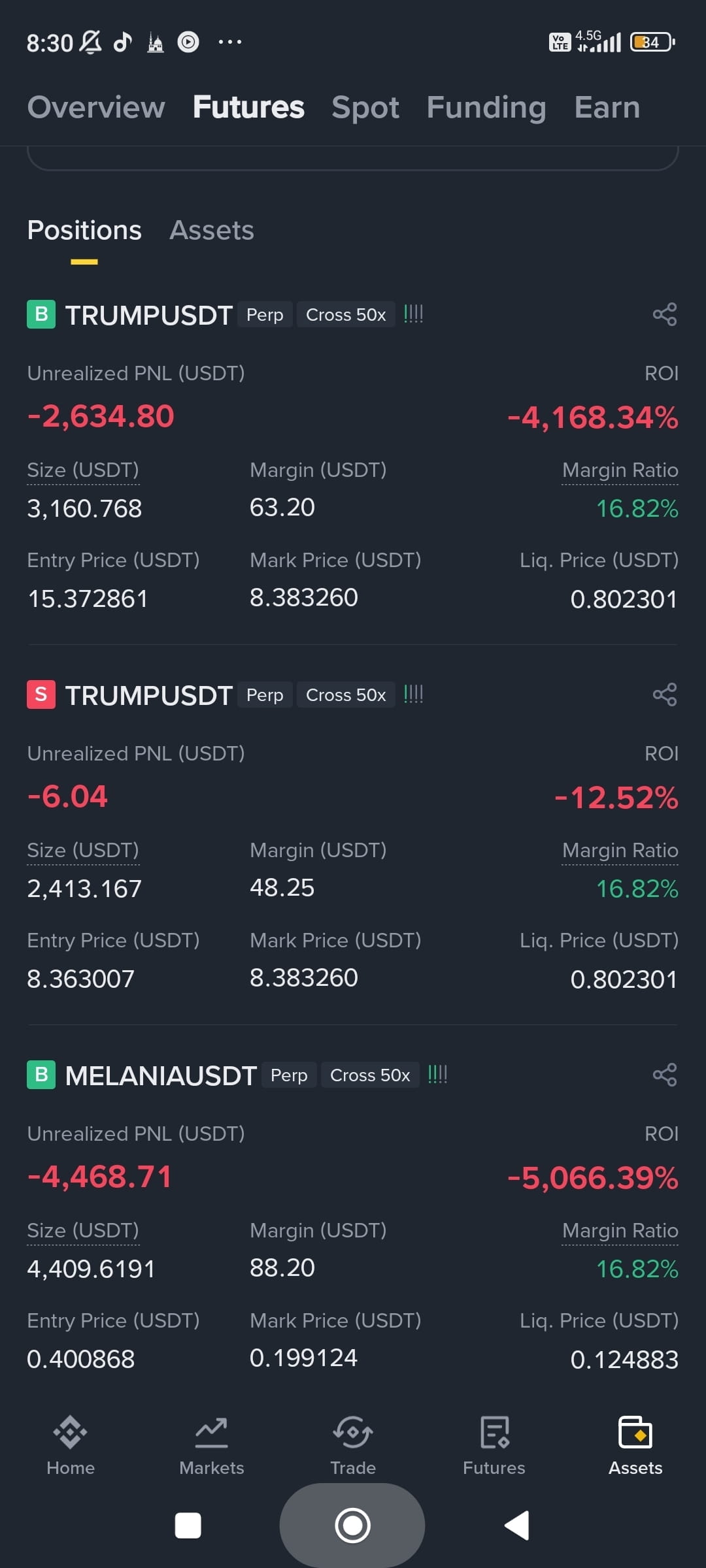The height and width of the screenshot is (1568, 706).
Task: Share the MELANIAUSDT position
Action: 664,1075
